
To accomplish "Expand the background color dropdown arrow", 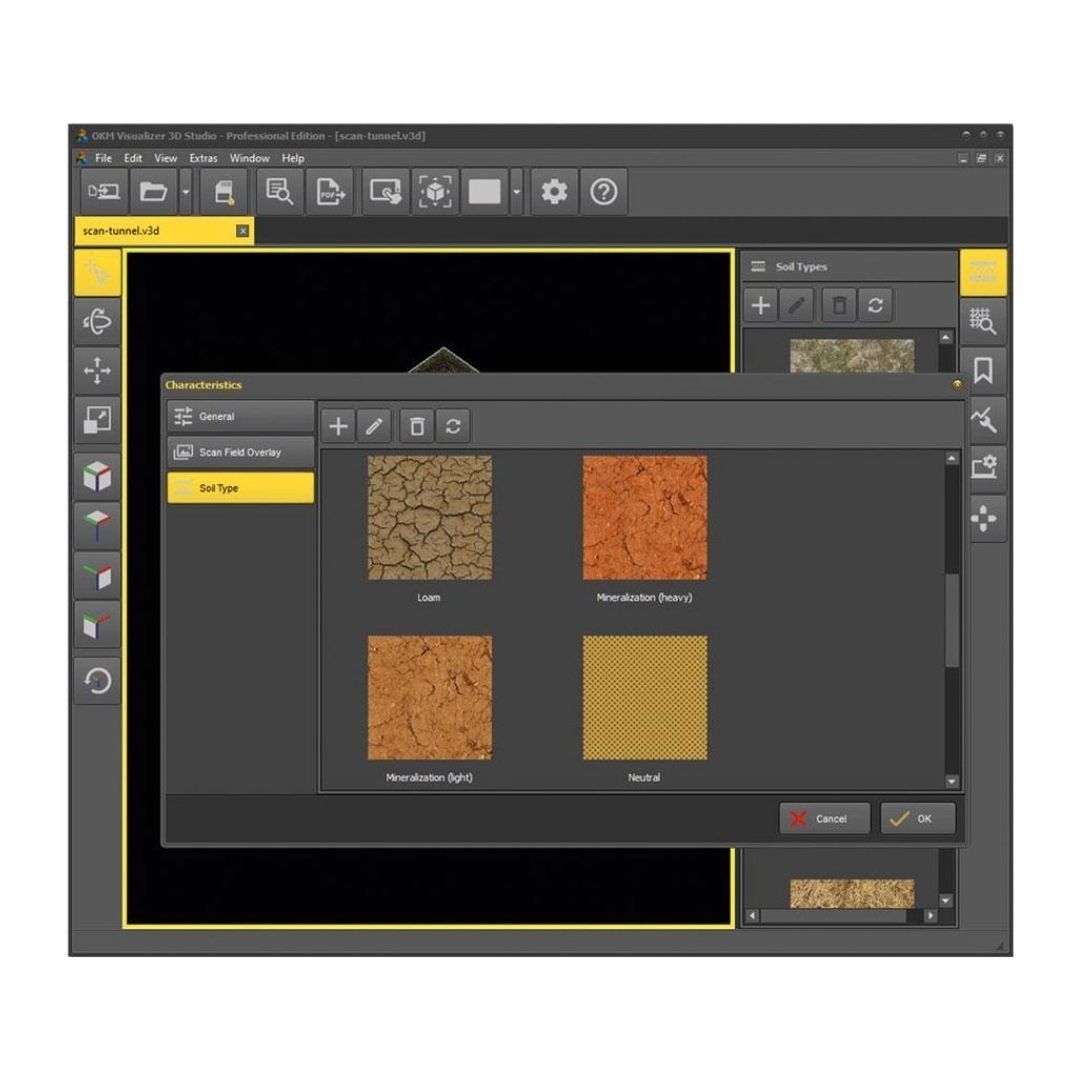I will pyautogui.click(x=515, y=191).
